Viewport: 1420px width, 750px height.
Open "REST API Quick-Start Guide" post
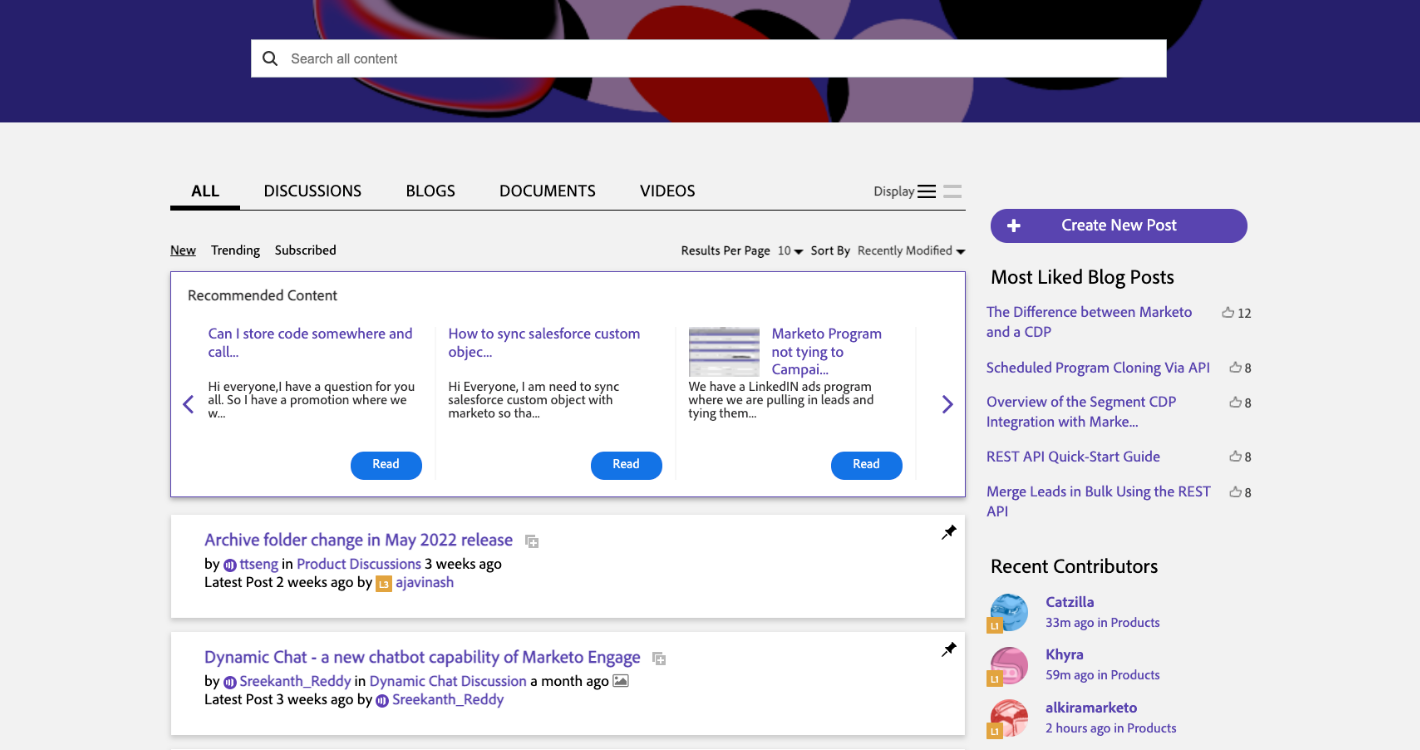click(x=1073, y=457)
